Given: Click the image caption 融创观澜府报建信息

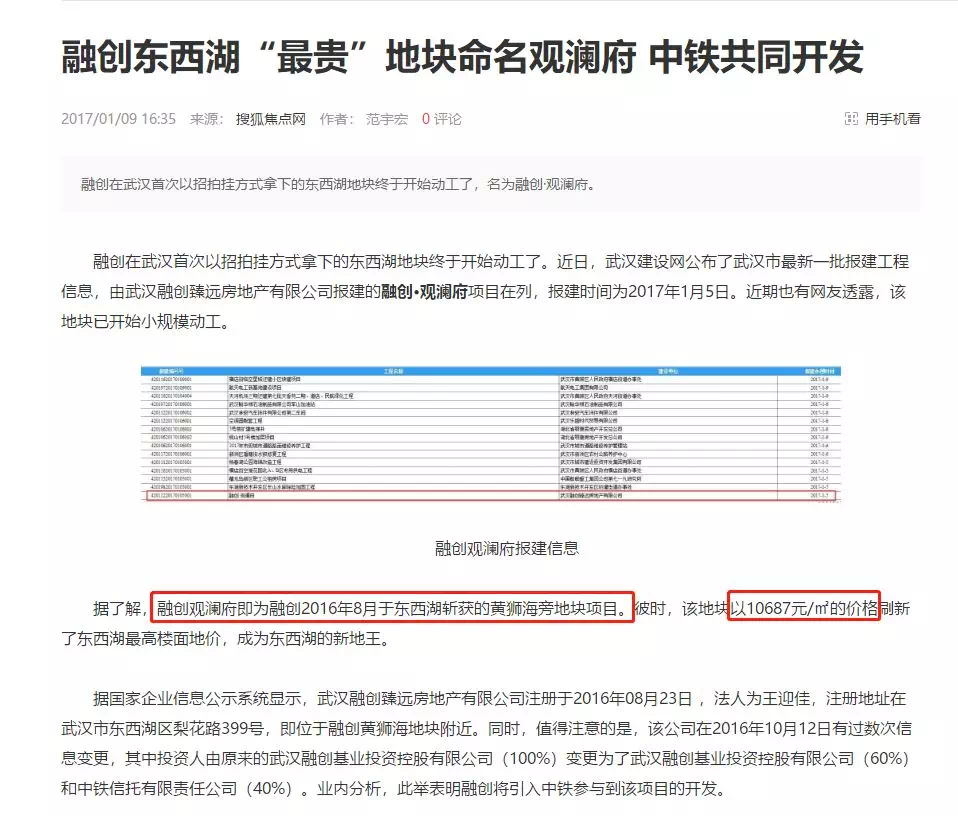Looking at the screenshot, I should point(506,548).
